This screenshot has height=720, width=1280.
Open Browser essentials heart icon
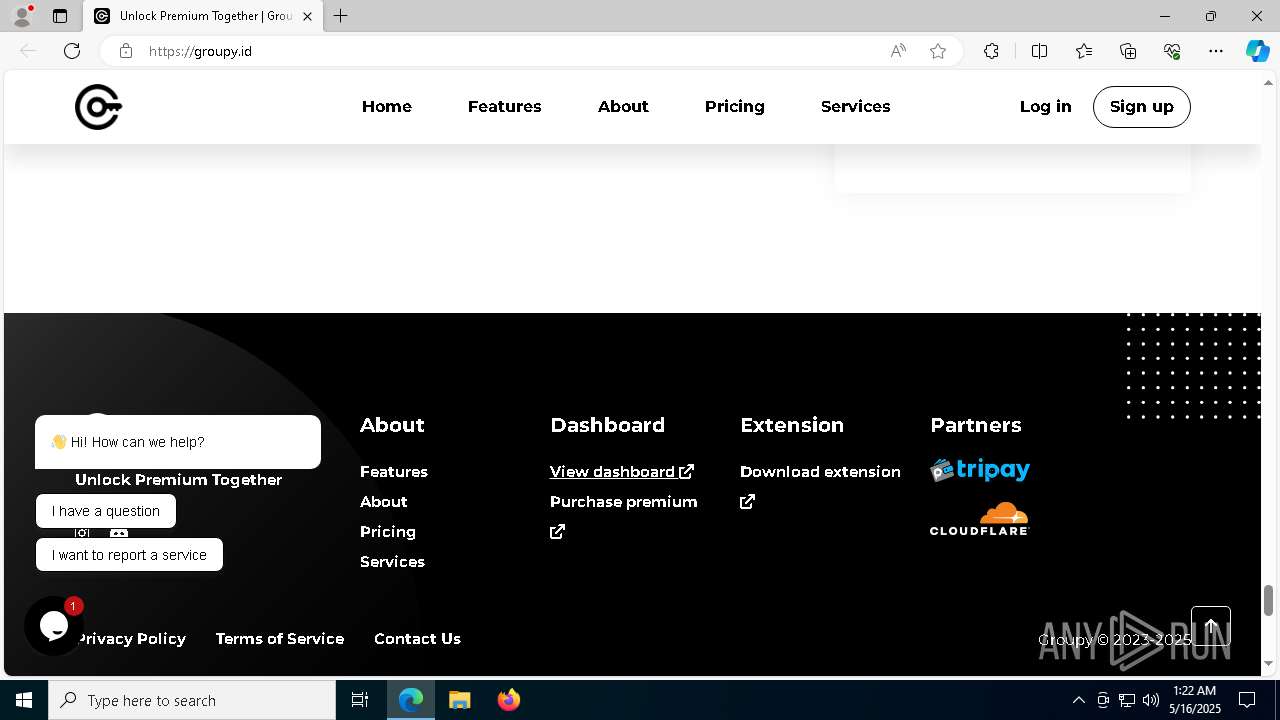click(1172, 51)
